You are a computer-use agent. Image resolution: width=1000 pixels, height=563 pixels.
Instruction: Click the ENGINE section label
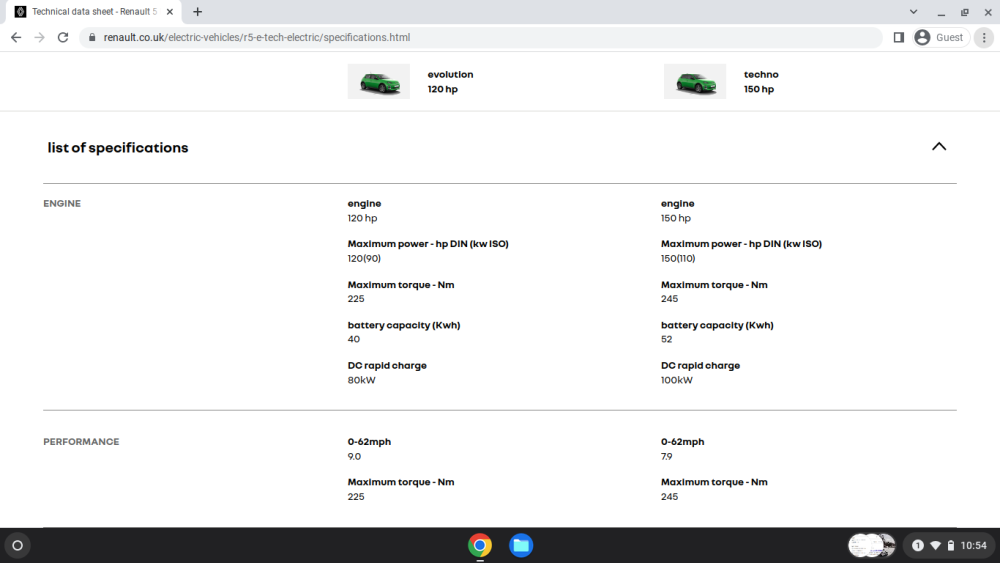62,203
